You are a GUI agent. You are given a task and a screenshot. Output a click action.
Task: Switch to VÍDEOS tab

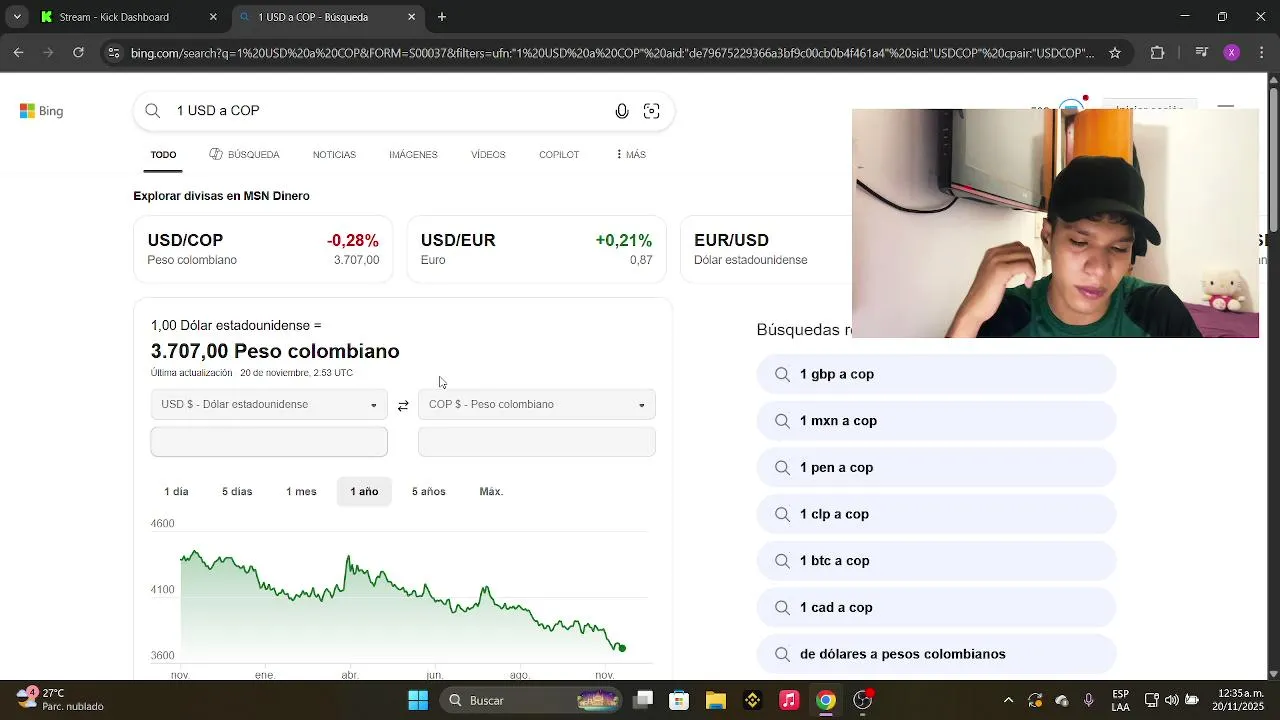(488, 155)
